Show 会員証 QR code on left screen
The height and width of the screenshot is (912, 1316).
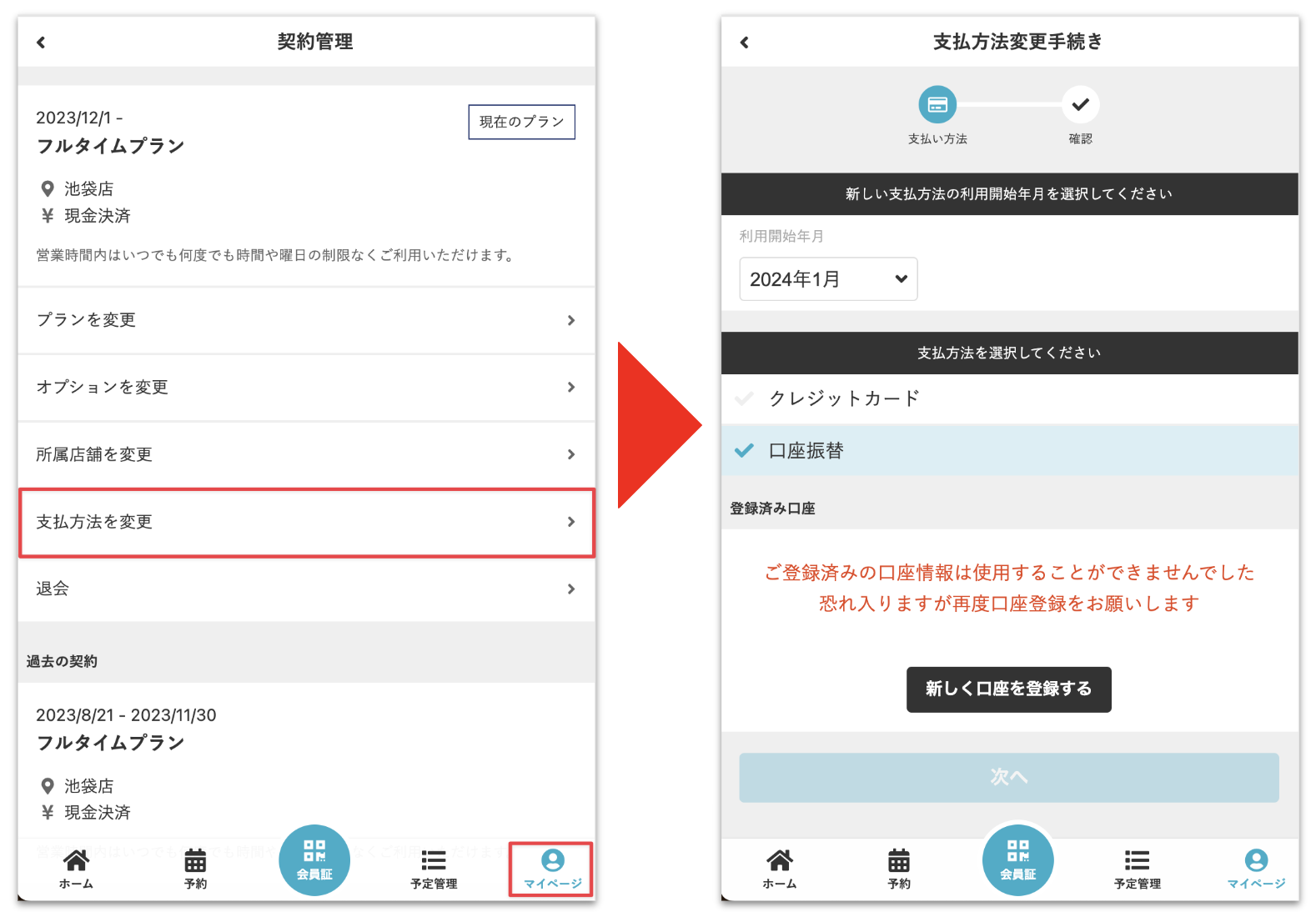point(314,859)
